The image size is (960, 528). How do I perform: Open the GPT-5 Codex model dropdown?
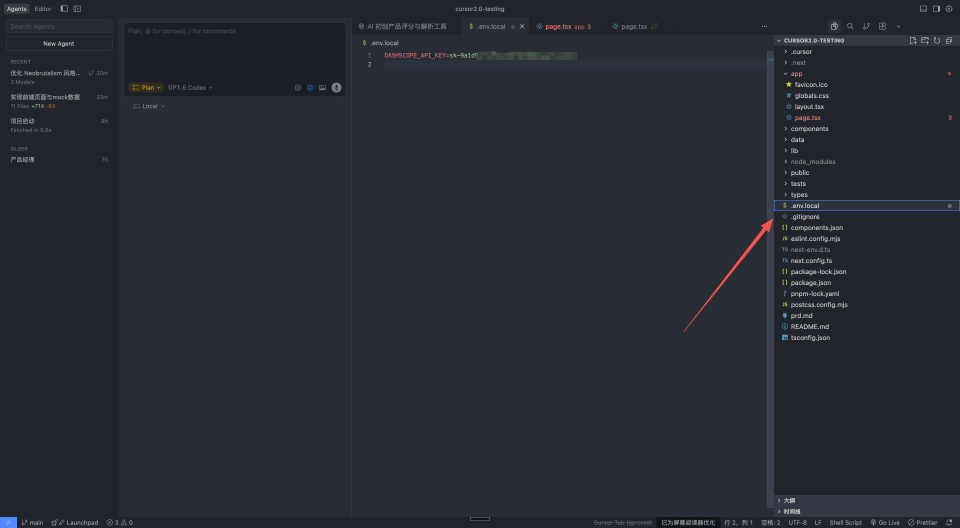click(190, 88)
